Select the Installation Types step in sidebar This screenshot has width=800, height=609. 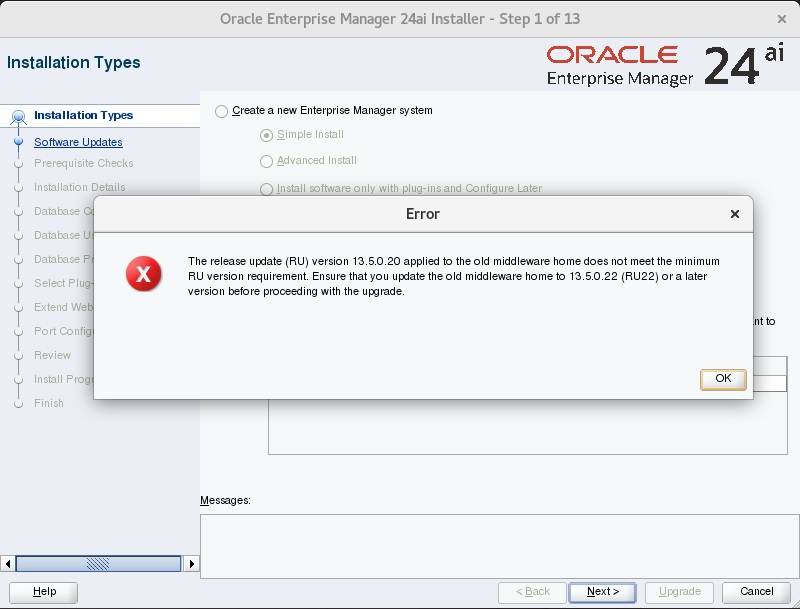(84, 115)
